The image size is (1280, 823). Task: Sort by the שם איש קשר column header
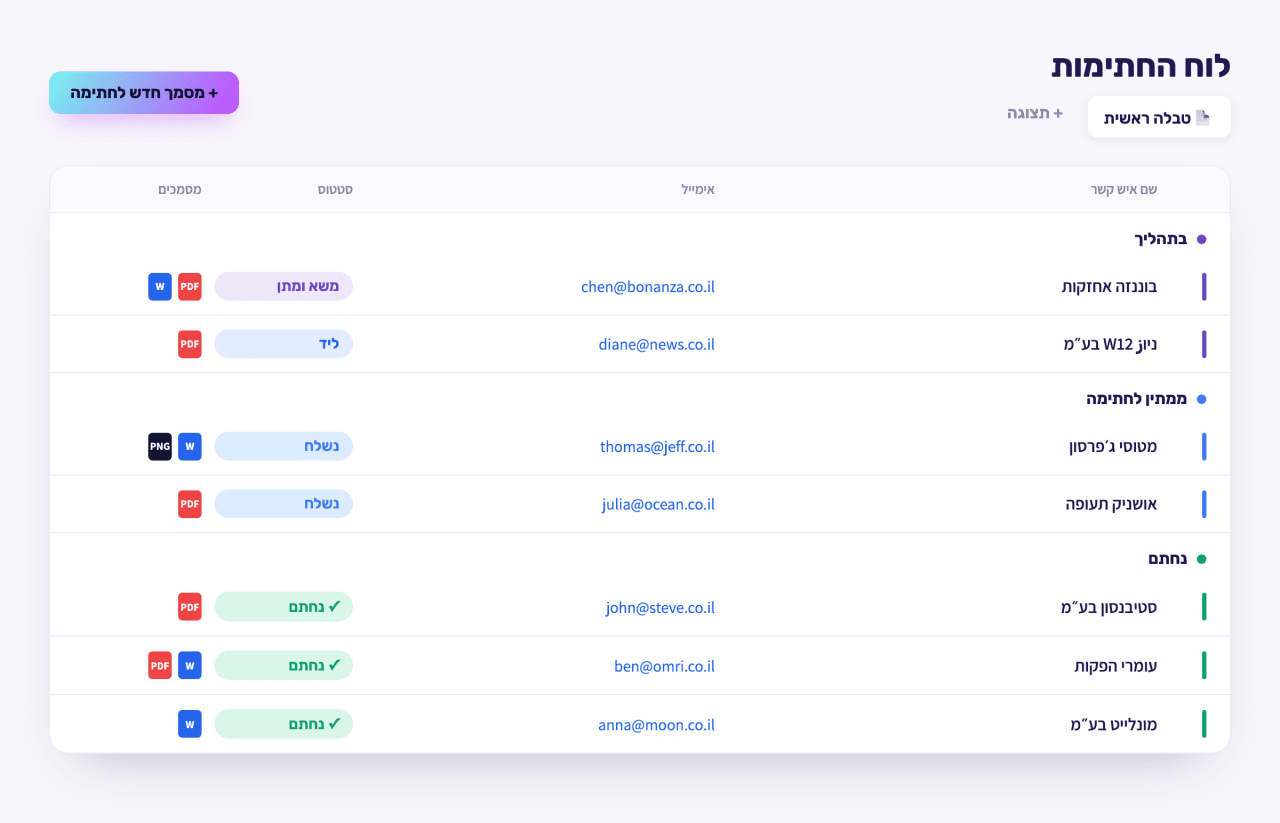point(1124,189)
